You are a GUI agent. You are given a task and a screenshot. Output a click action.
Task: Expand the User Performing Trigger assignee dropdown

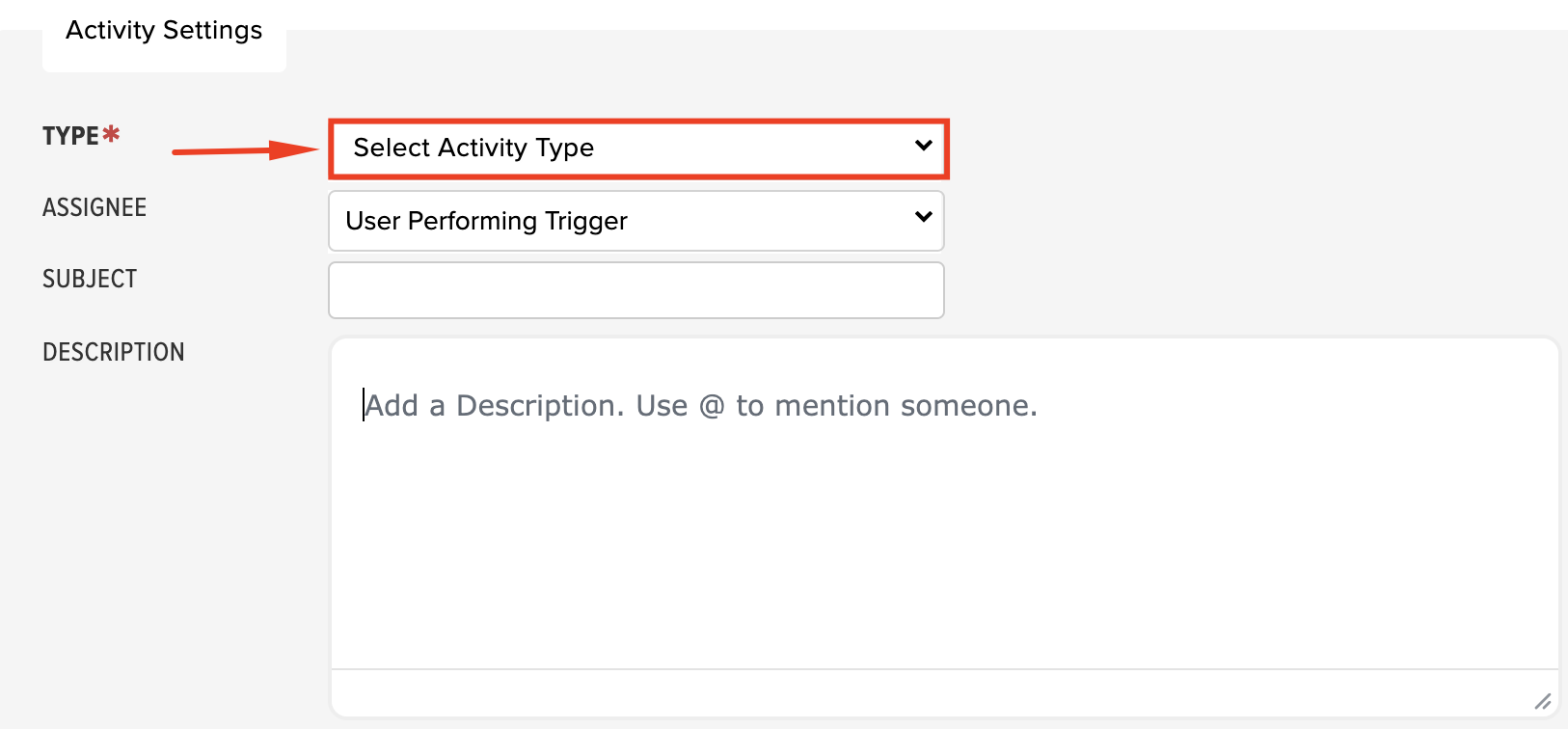click(636, 221)
